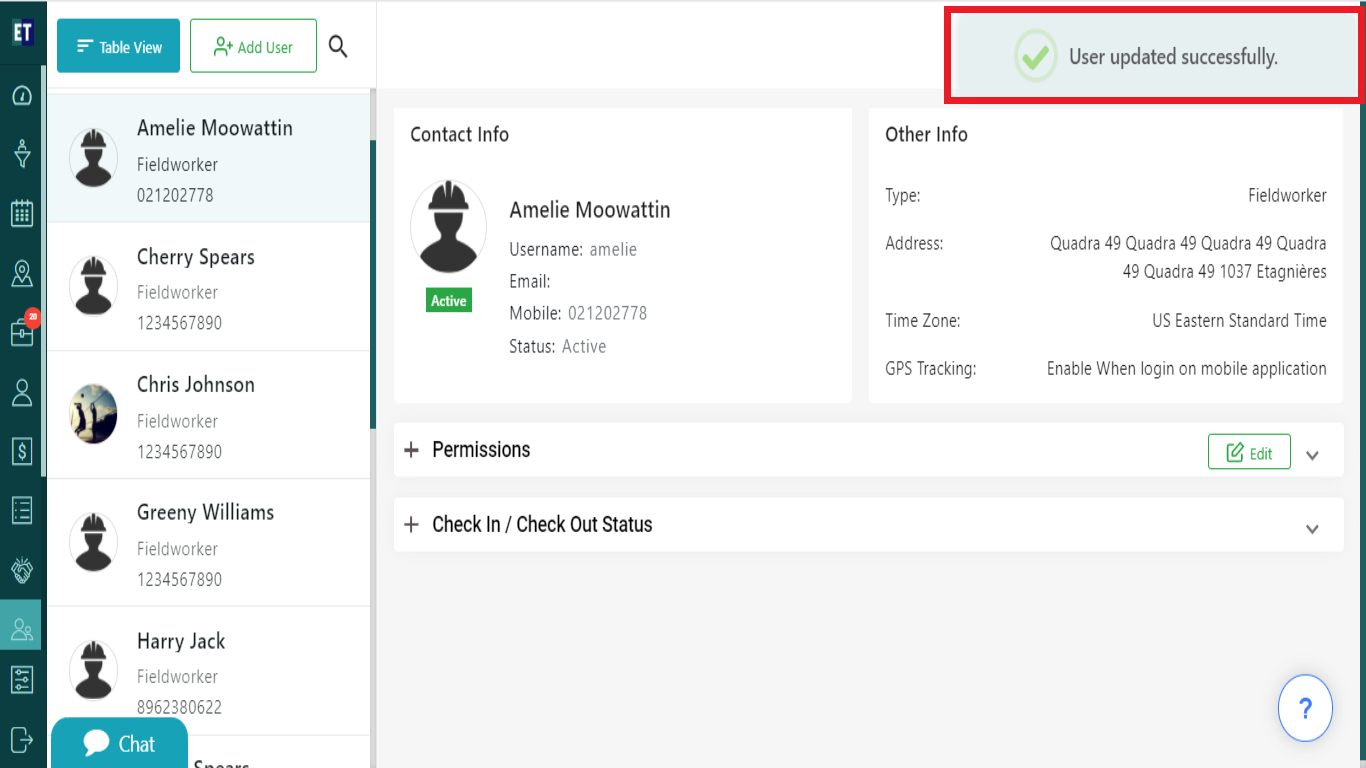Click the plus icon beside Check In / Check Out
The width and height of the screenshot is (1366, 768).
coord(411,525)
